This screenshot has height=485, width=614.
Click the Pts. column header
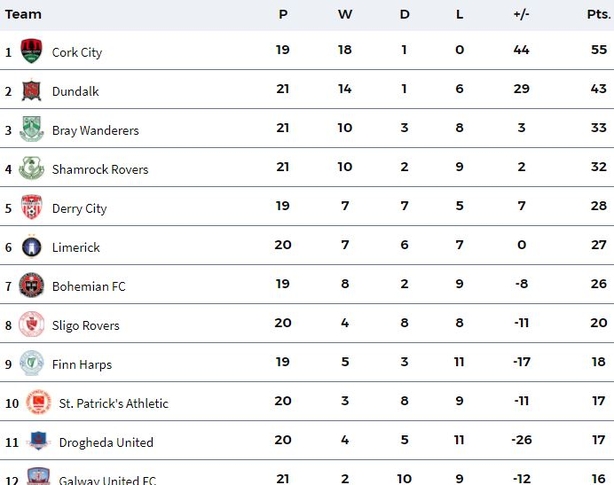coord(599,14)
